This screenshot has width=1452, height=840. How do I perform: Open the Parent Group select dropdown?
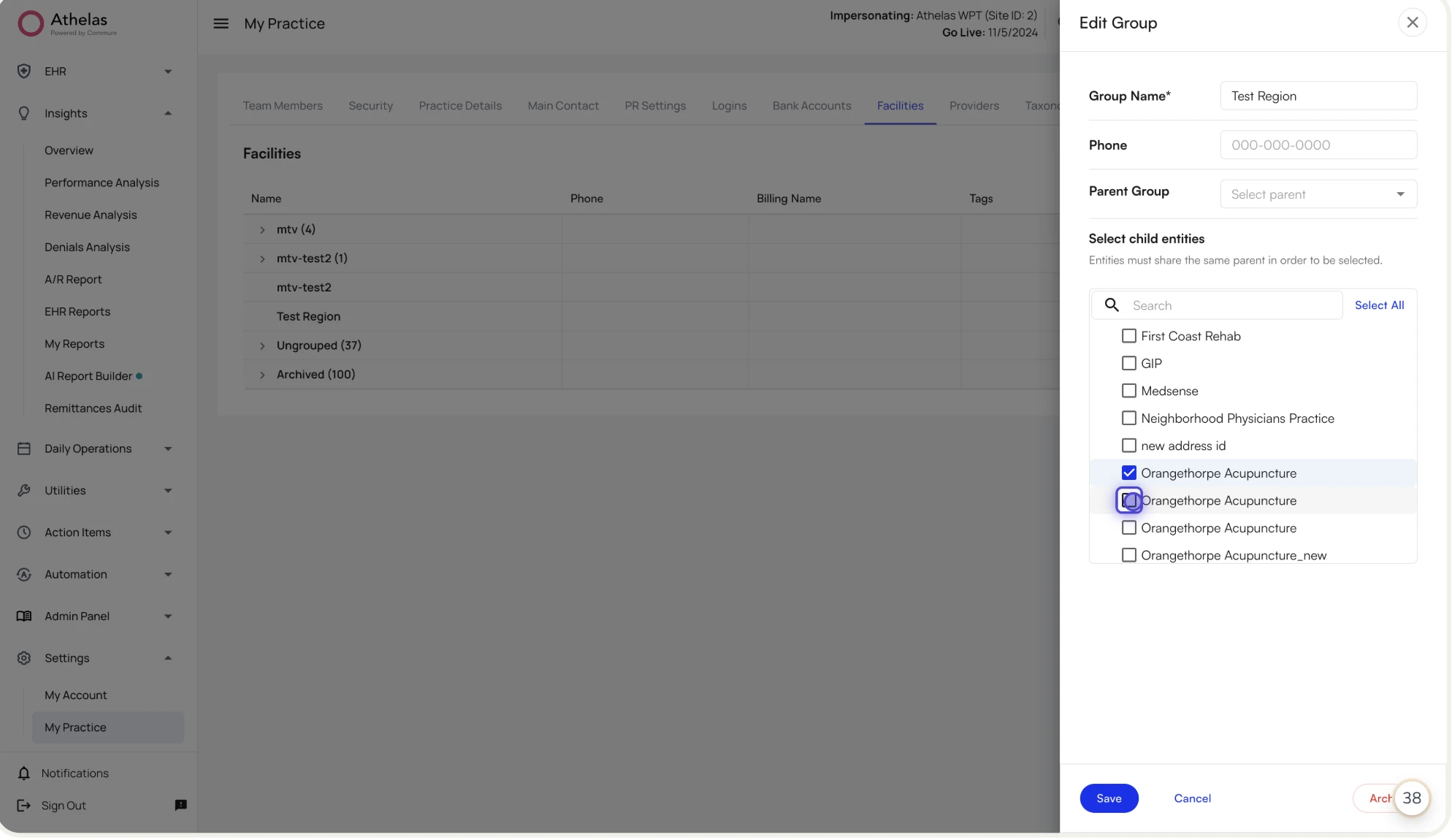point(1318,194)
